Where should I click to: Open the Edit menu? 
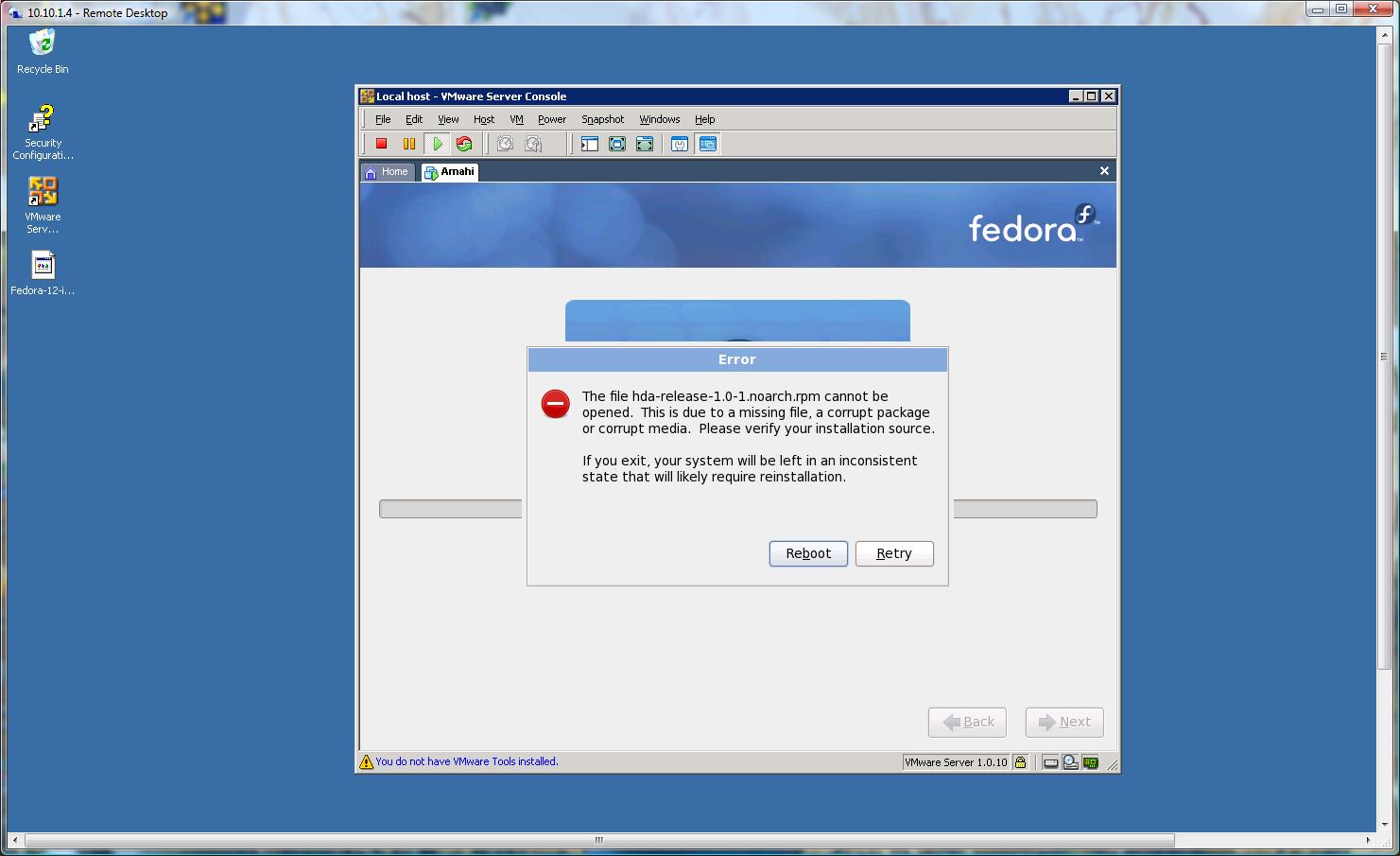[414, 119]
